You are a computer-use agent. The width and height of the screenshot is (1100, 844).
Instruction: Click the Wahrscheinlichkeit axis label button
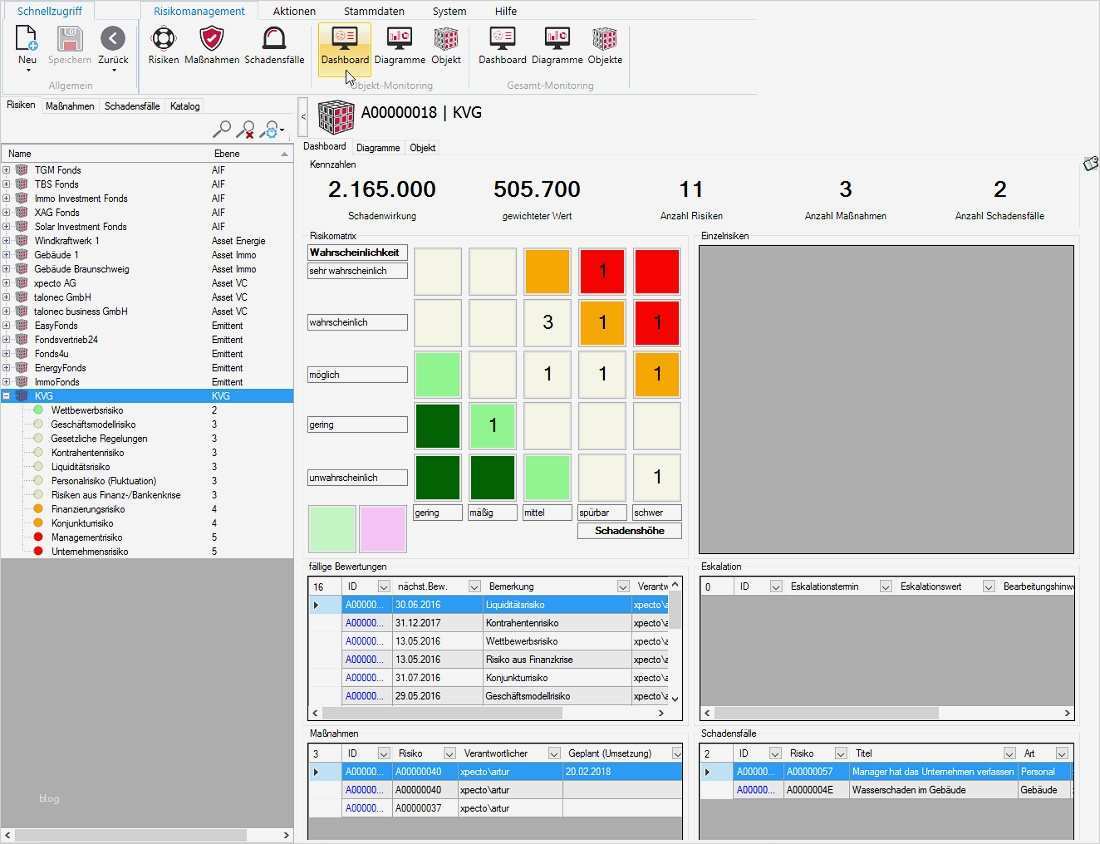tap(357, 253)
